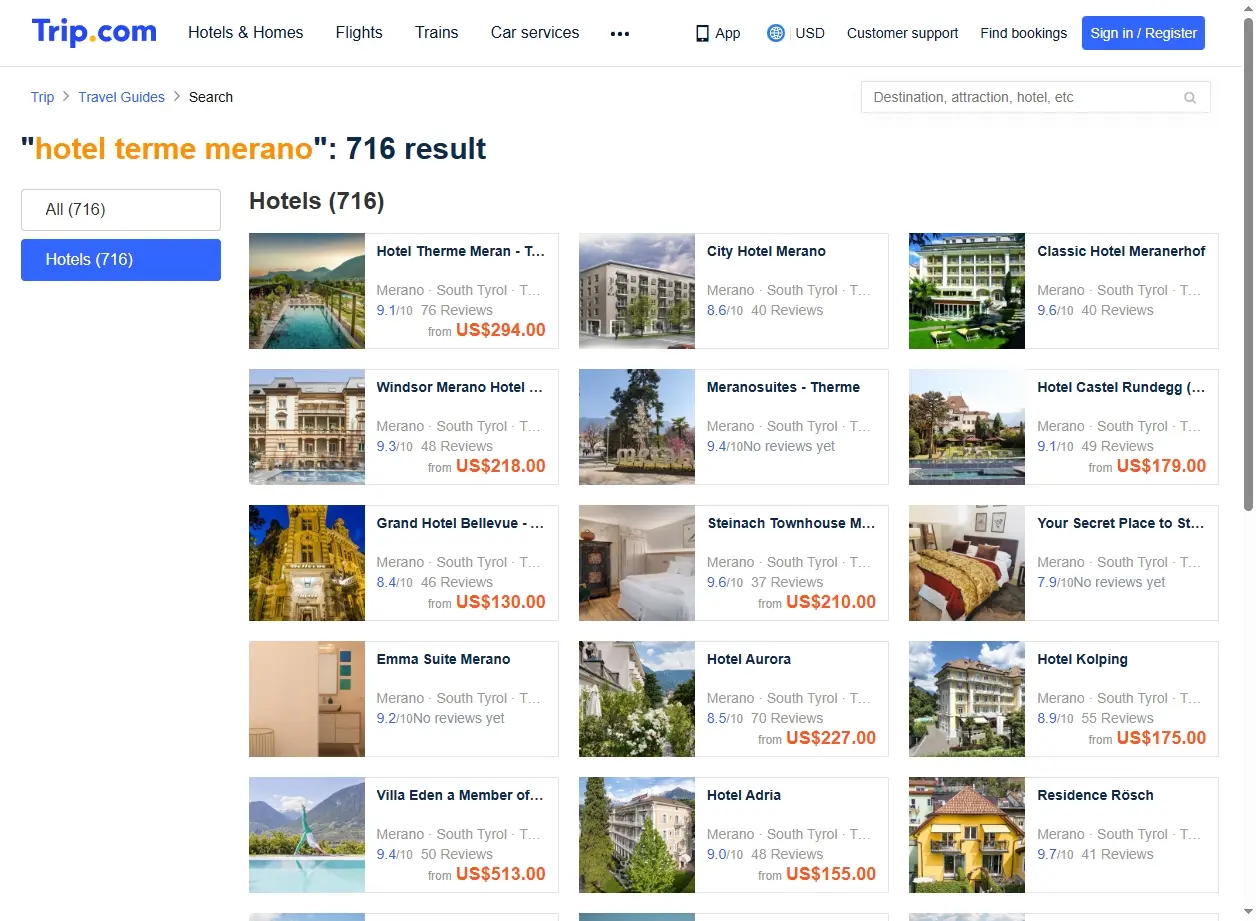
Task: Open Classic Hotel Meranerhof thumbnail
Action: coord(967,291)
